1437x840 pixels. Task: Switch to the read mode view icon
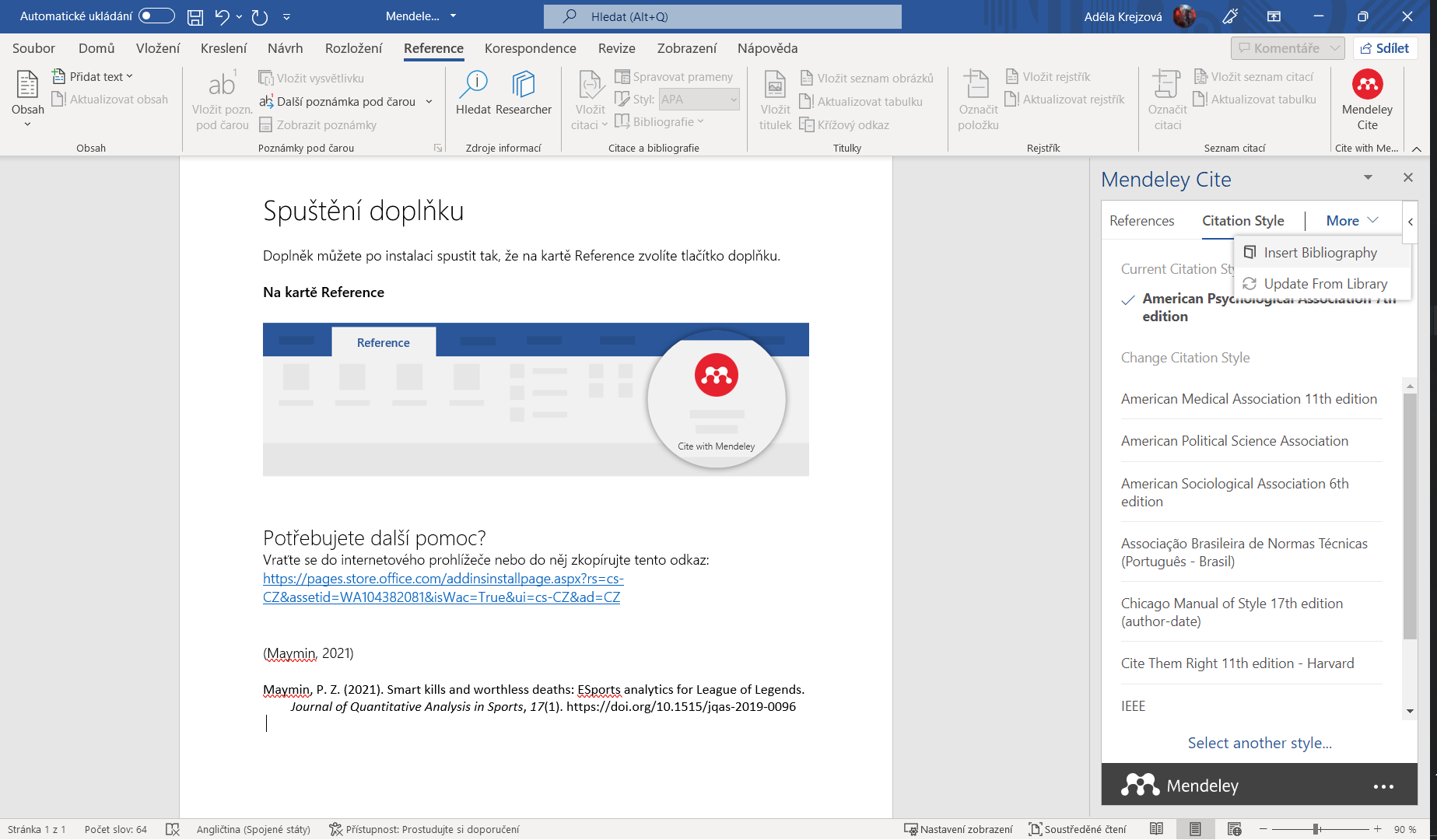tap(1156, 829)
